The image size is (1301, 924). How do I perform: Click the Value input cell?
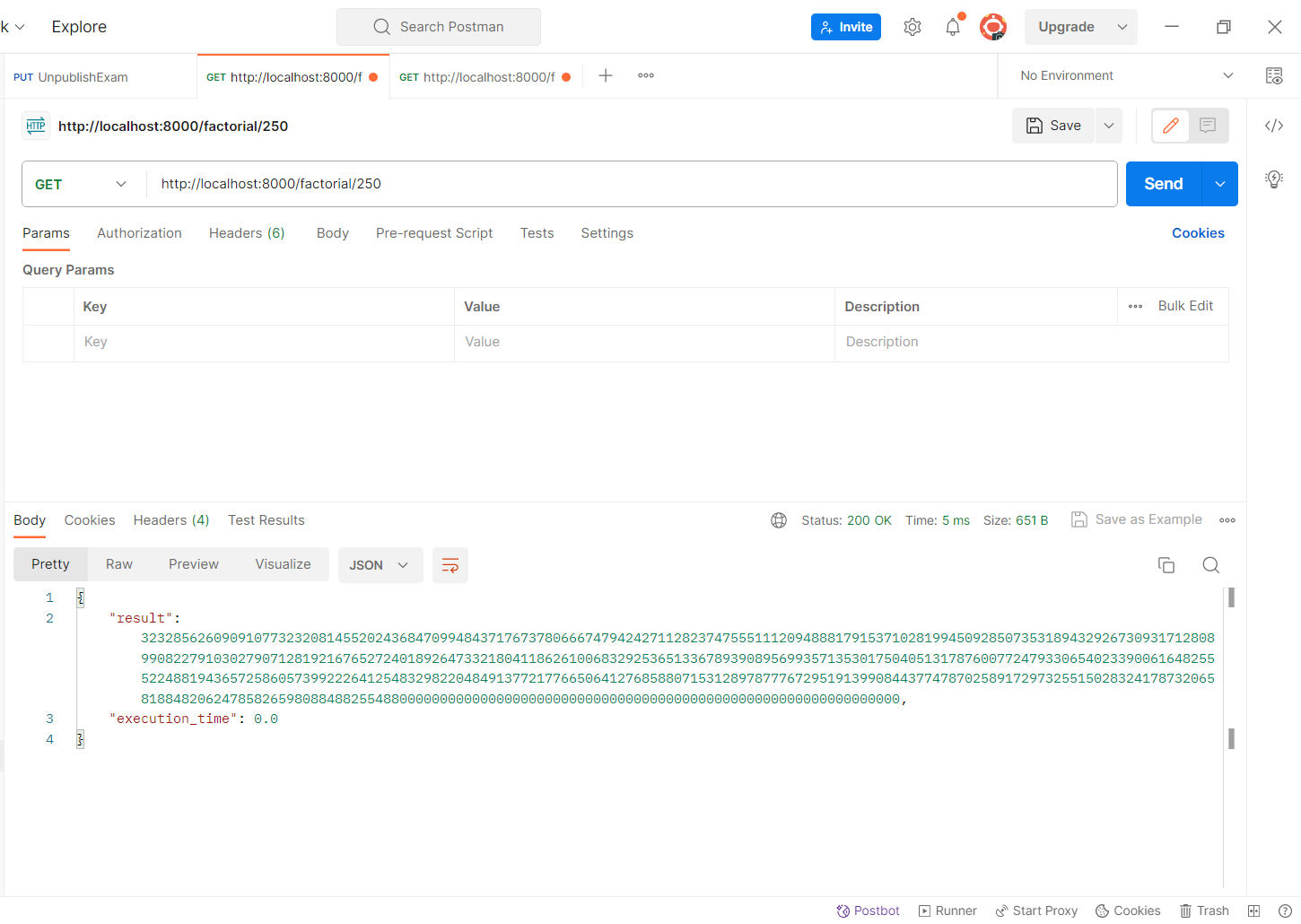[x=644, y=342]
